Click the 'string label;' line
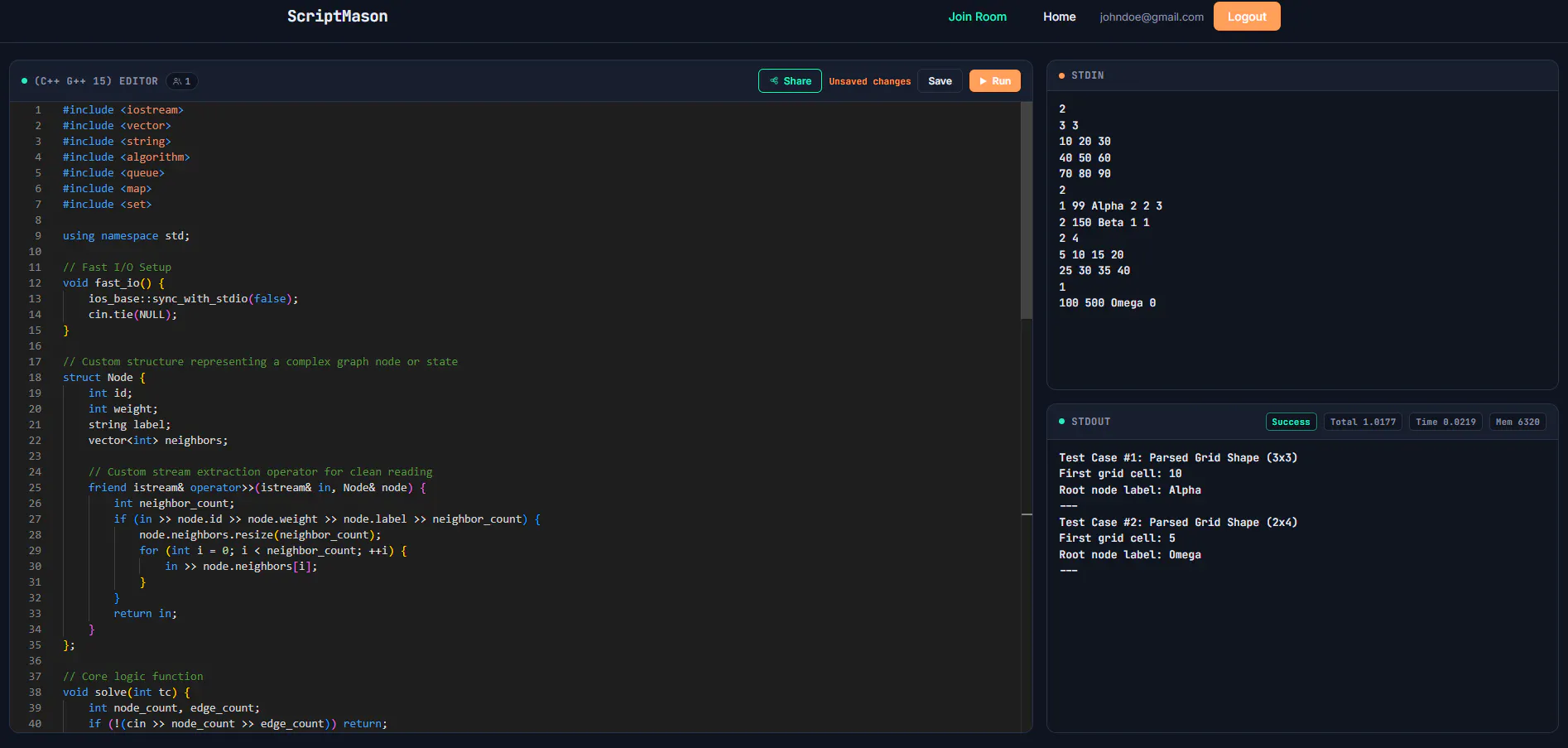The height and width of the screenshot is (748, 1568). click(129, 425)
